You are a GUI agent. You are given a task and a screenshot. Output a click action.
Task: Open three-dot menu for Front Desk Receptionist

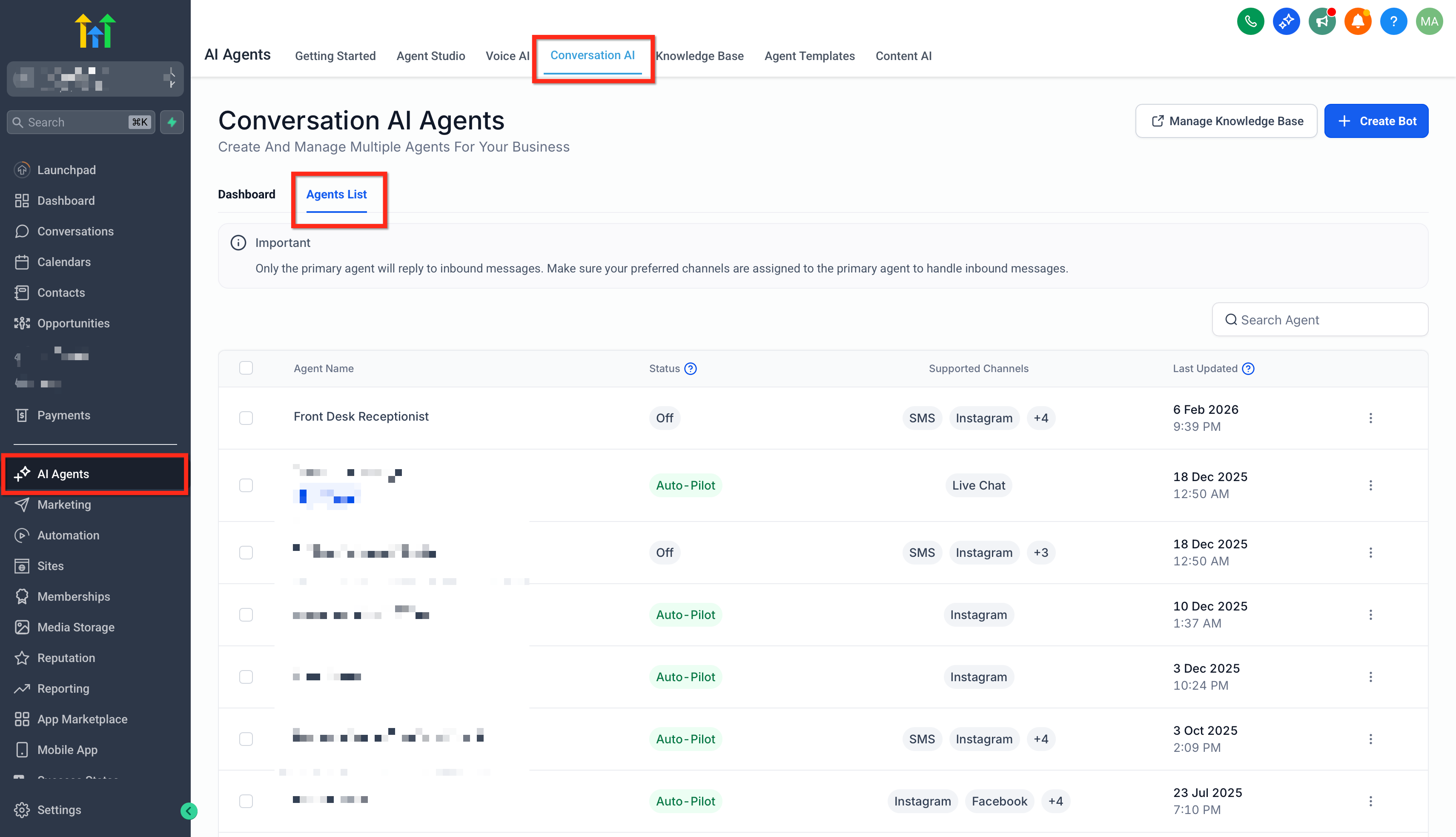[x=1370, y=418]
